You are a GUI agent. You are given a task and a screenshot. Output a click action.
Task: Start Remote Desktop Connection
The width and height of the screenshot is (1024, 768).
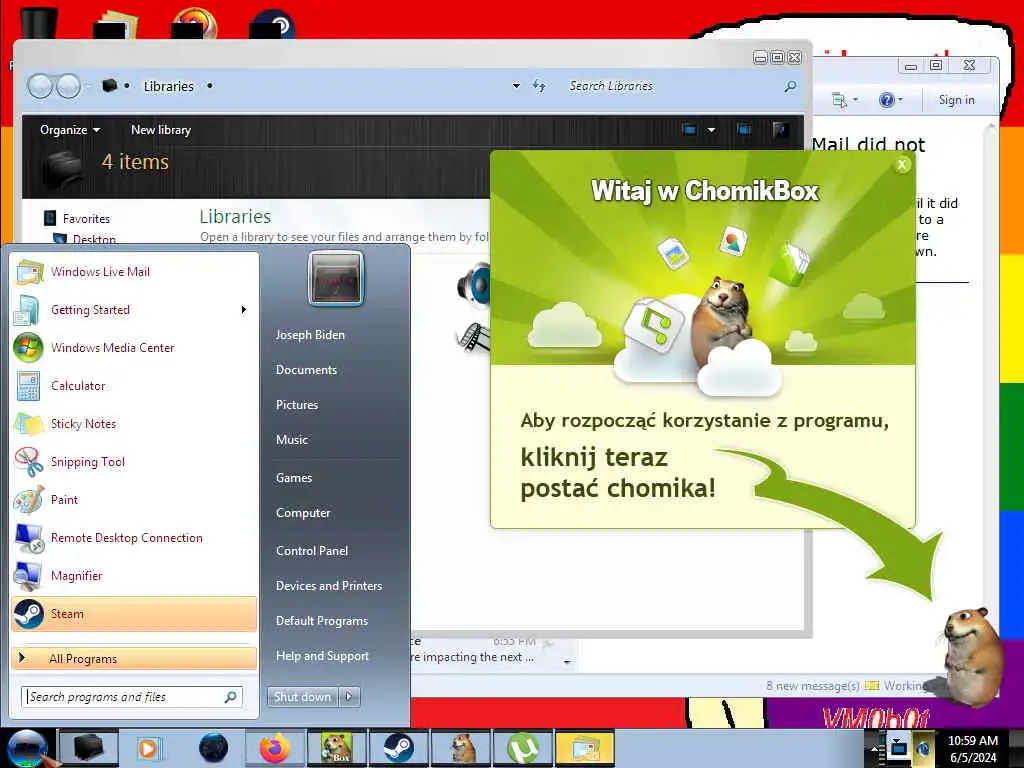point(134,537)
